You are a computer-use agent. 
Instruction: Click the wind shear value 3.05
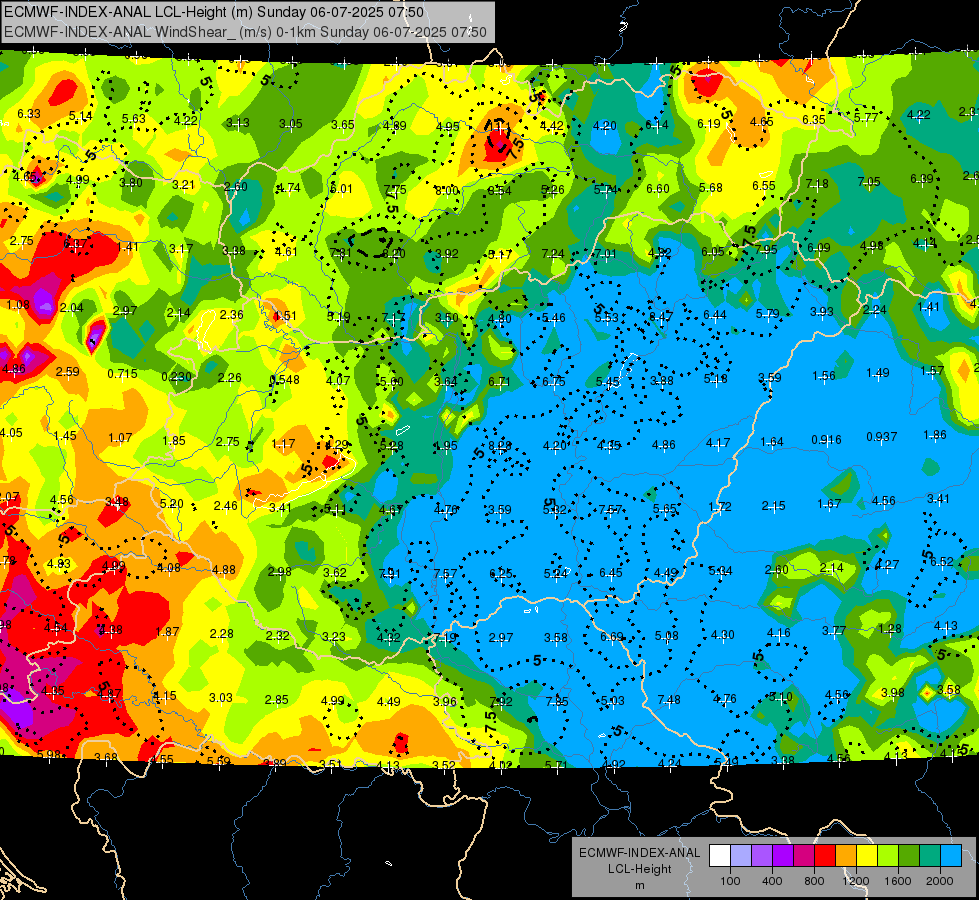[290, 124]
